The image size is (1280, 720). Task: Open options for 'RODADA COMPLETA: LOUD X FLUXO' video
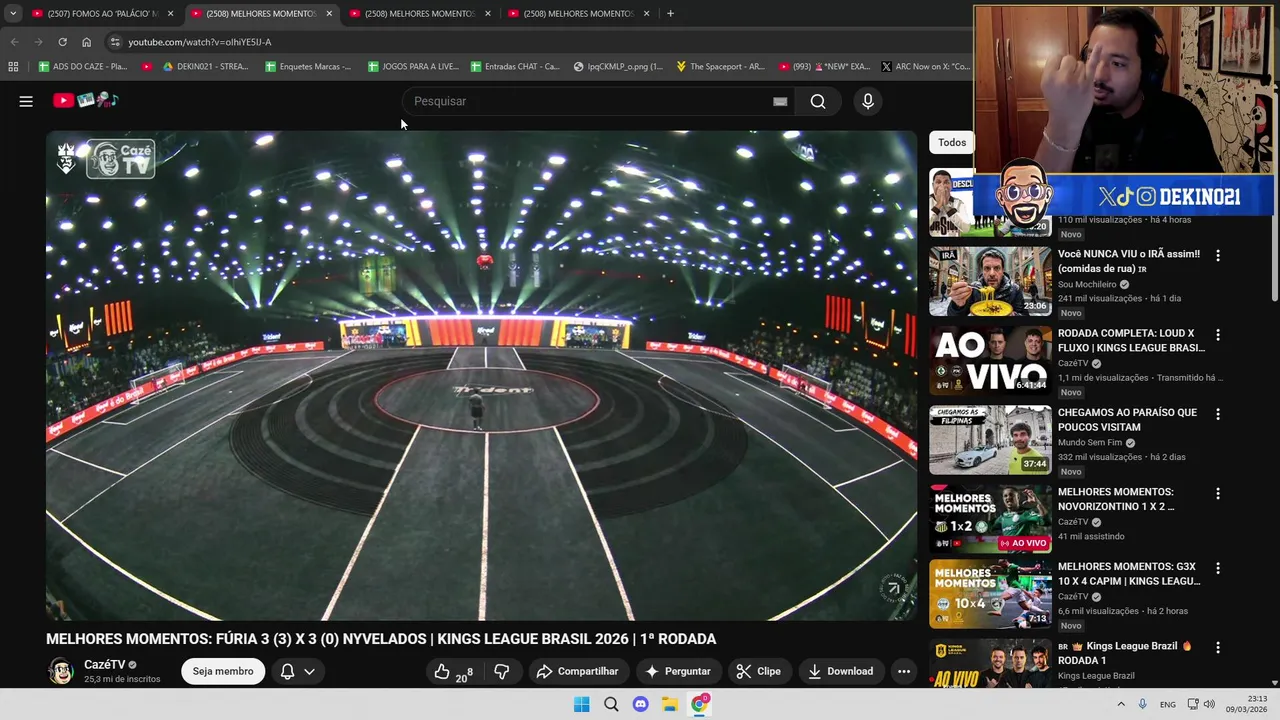pos(1218,335)
